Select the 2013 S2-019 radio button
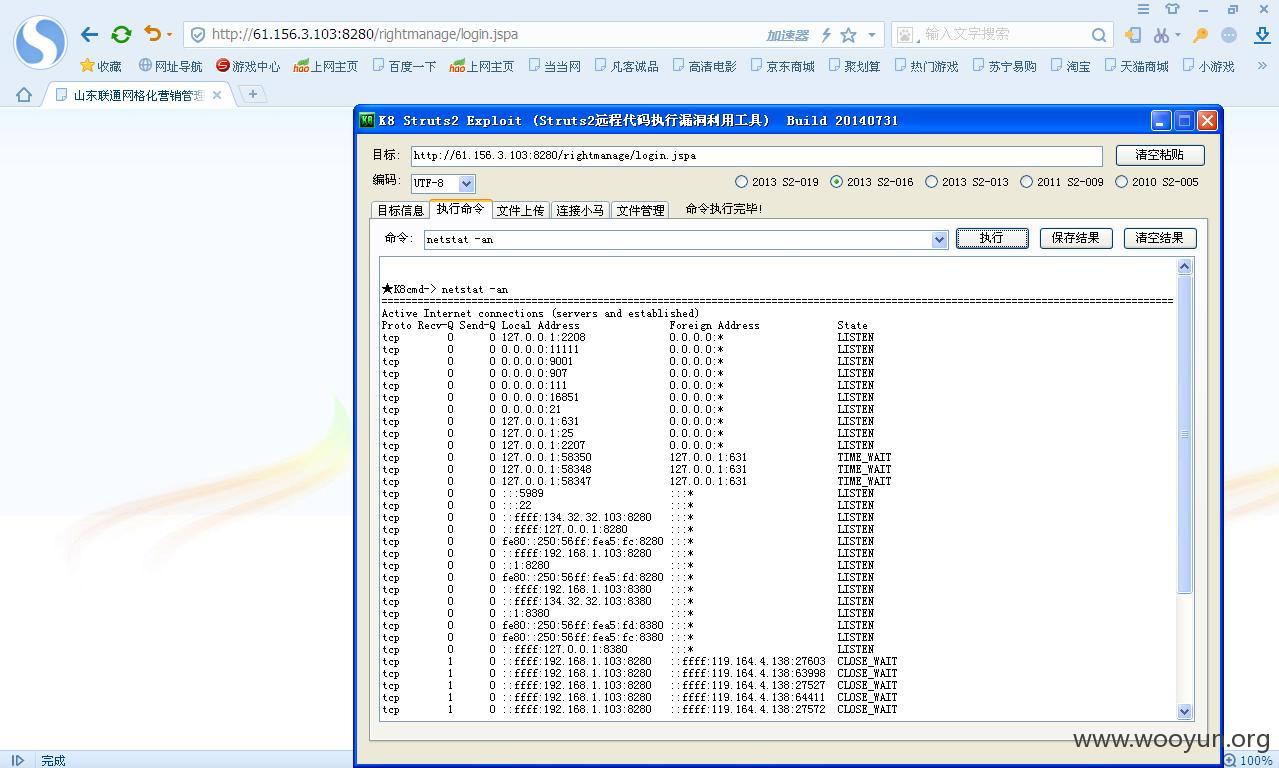This screenshot has height=768, width=1279. click(x=741, y=182)
